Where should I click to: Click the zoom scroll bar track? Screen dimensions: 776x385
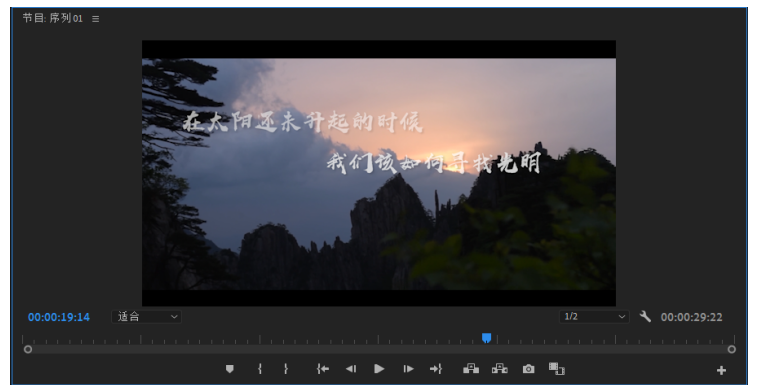pyautogui.click(x=380, y=349)
